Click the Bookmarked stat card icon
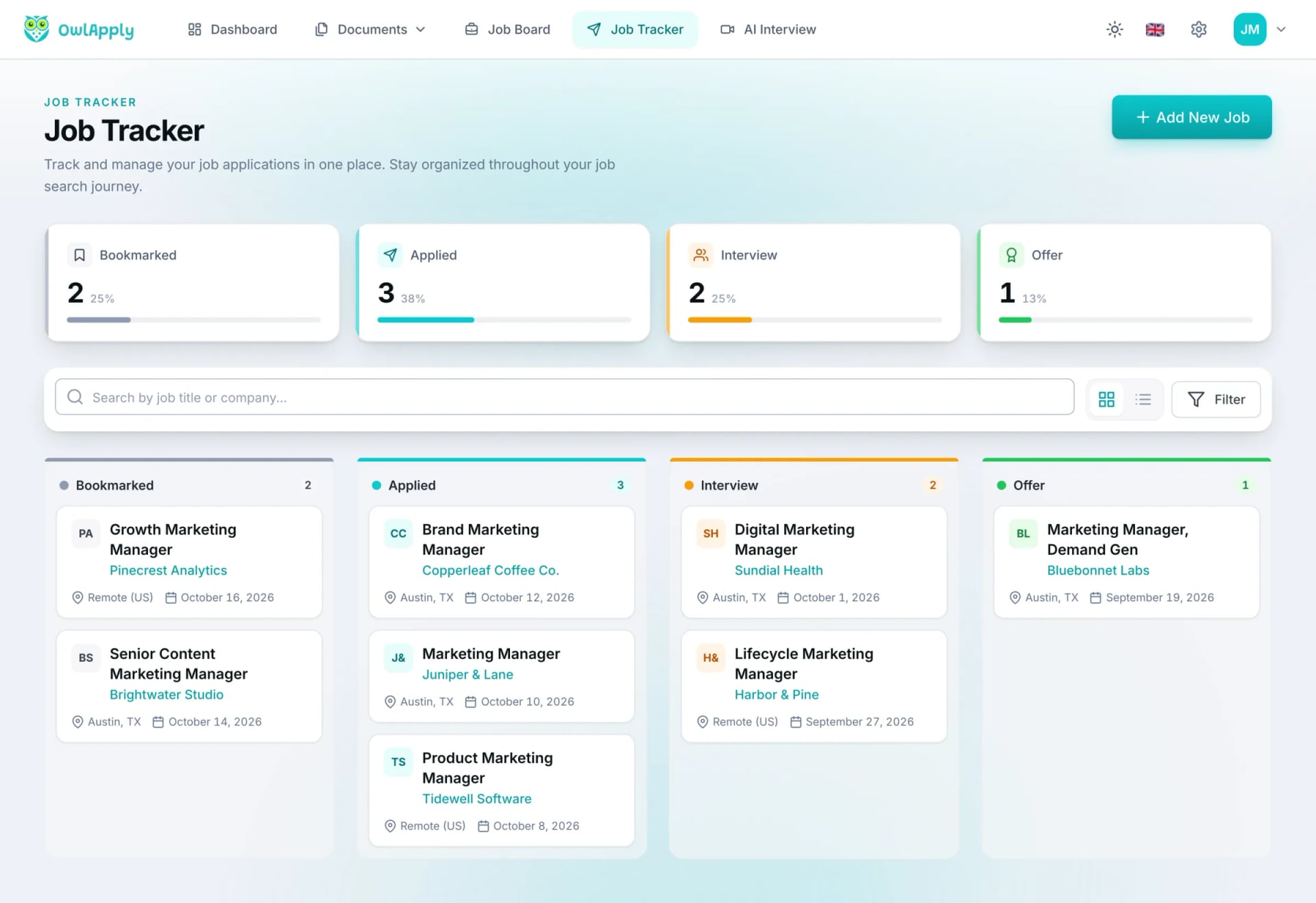This screenshot has width=1316, height=903. coord(80,255)
